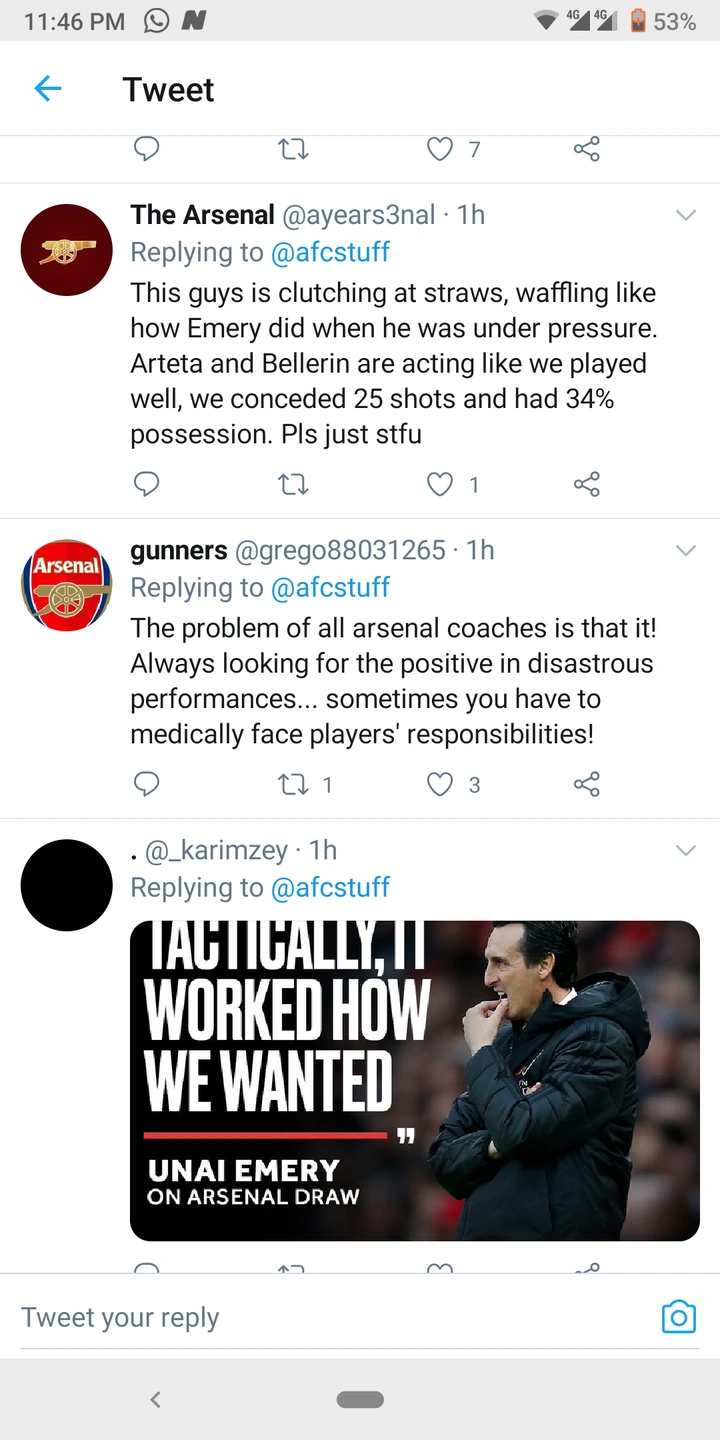The height and width of the screenshot is (1440, 720).
Task: Open camera icon in reply bar
Action: tap(678, 1317)
